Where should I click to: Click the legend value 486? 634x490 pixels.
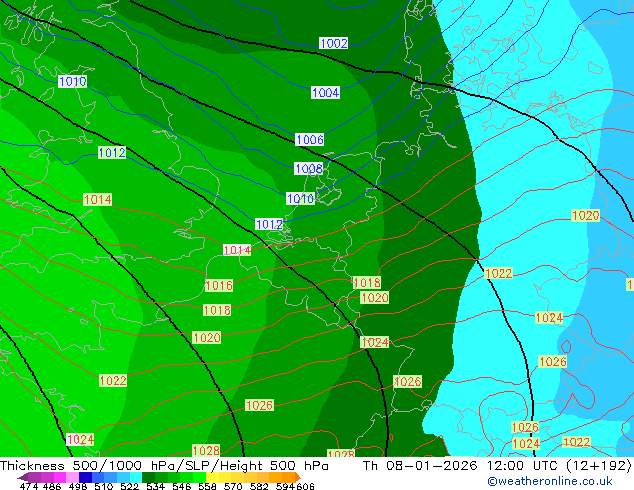[52, 486]
